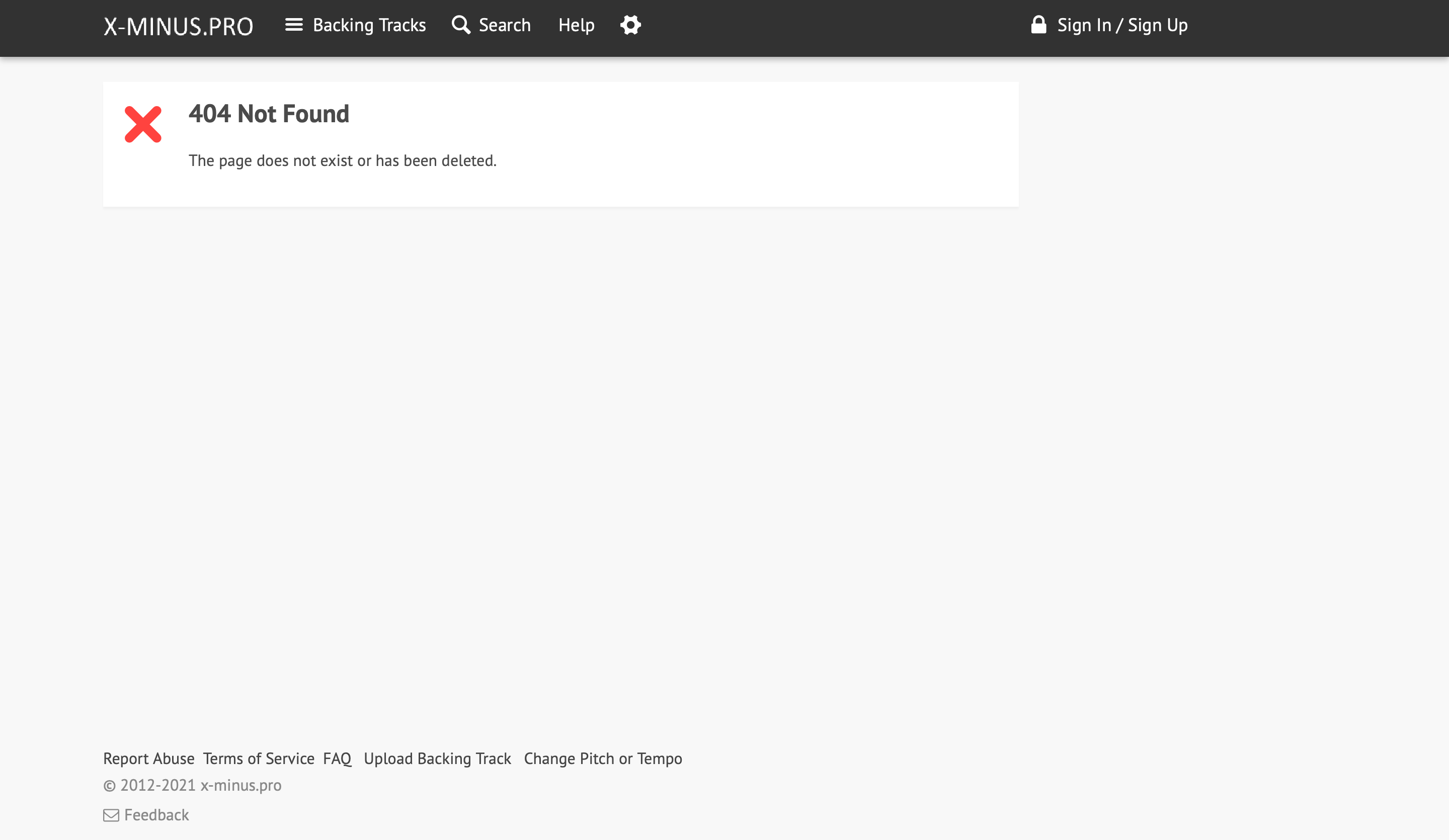Open the Feedback text link
The height and width of the screenshot is (840, 1449).
coord(156,815)
